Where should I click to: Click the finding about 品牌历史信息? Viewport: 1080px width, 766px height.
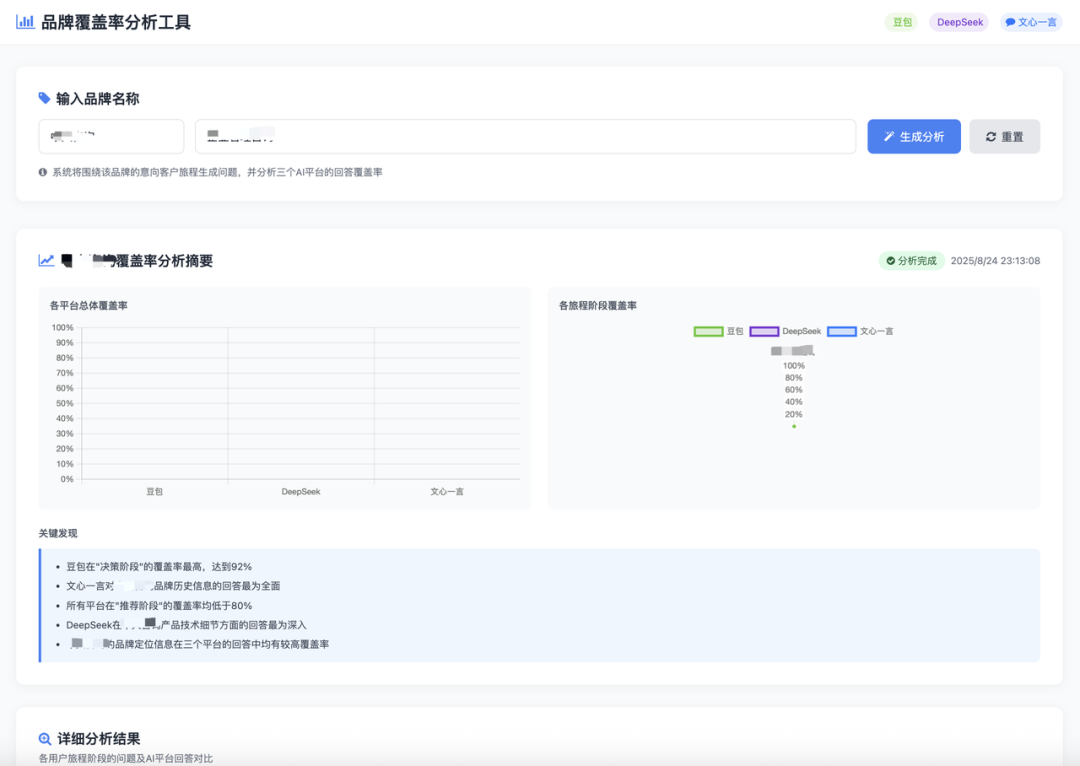click(173, 586)
